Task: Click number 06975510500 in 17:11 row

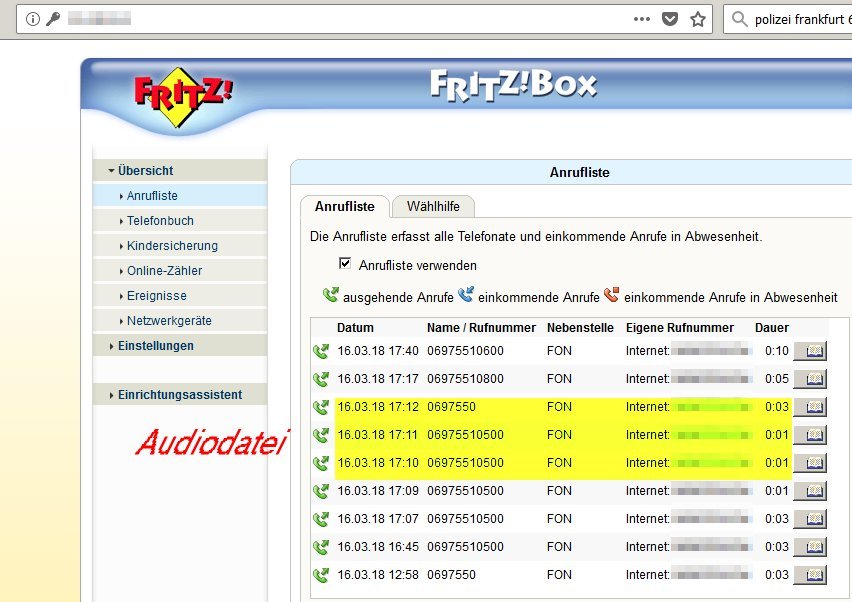Action: (465, 435)
